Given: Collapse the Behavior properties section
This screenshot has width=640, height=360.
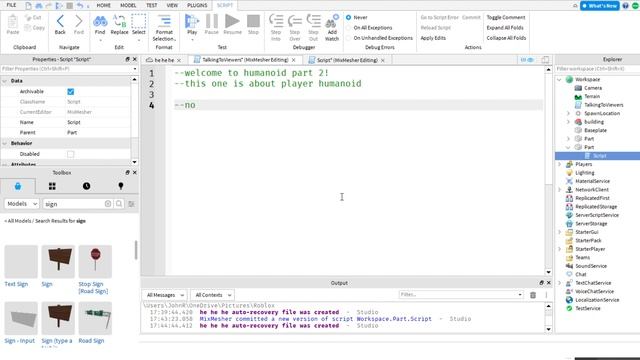Looking at the screenshot, I should [4, 143].
